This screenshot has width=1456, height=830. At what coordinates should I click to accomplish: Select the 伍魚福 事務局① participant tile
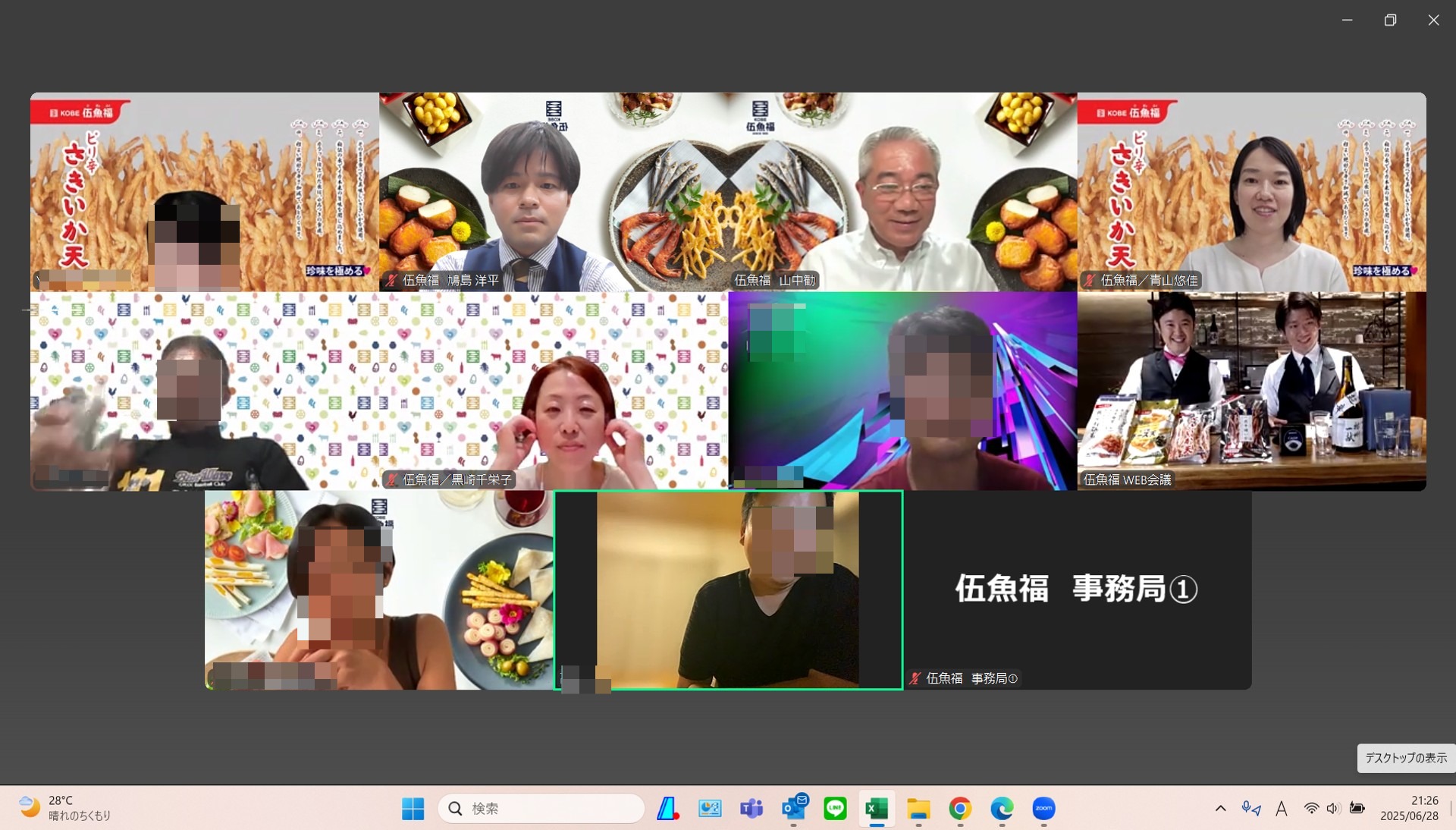click(x=1078, y=590)
